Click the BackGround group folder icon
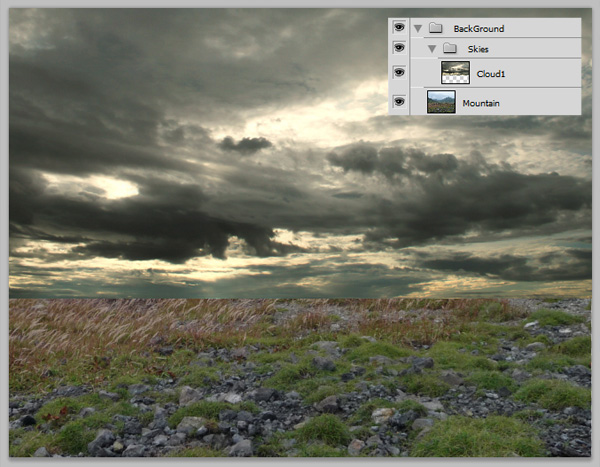The image size is (600, 467). pos(435,28)
